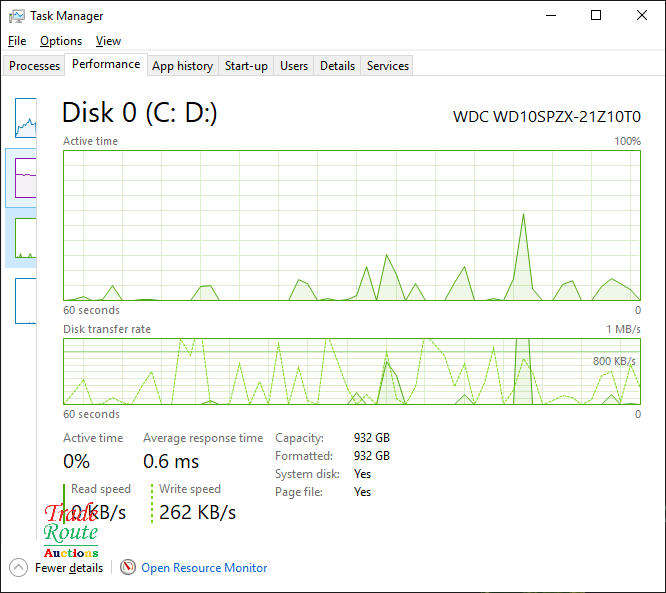Viewport: 666px width, 593px height.
Task: Open the Details tab
Action: pyautogui.click(x=337, y=66)
